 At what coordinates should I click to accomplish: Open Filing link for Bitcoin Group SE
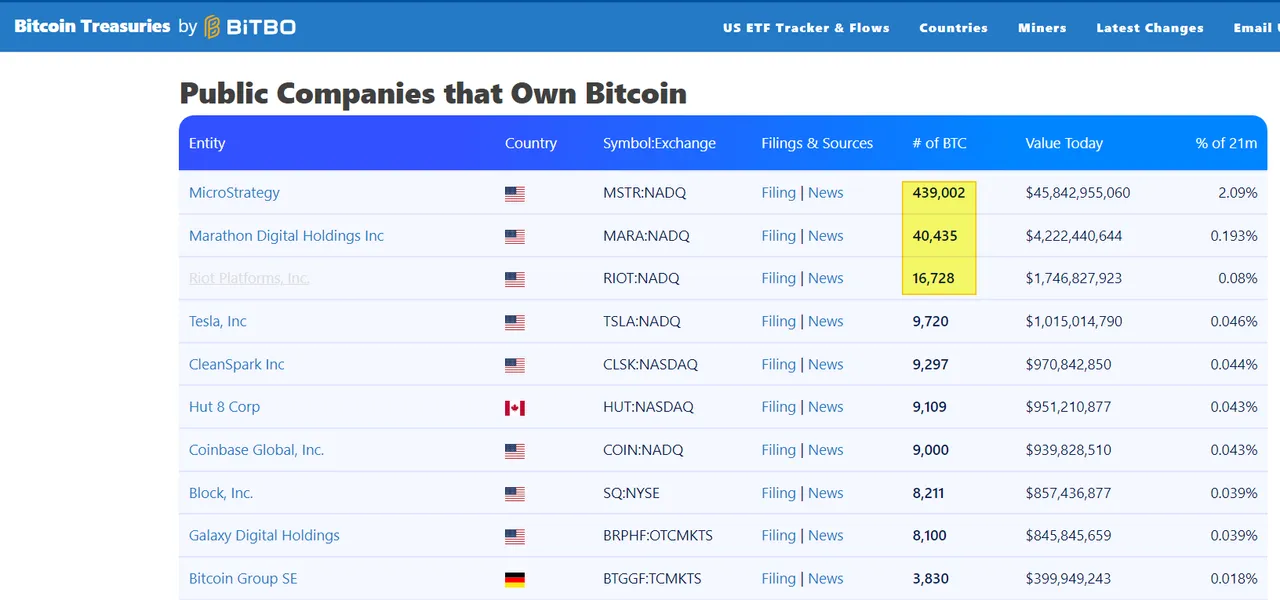(778, 578)
